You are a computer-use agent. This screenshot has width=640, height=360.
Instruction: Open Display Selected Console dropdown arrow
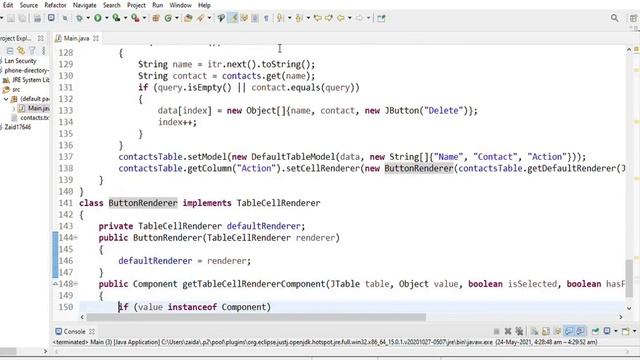pyautogui.click(x=616, y=331)
